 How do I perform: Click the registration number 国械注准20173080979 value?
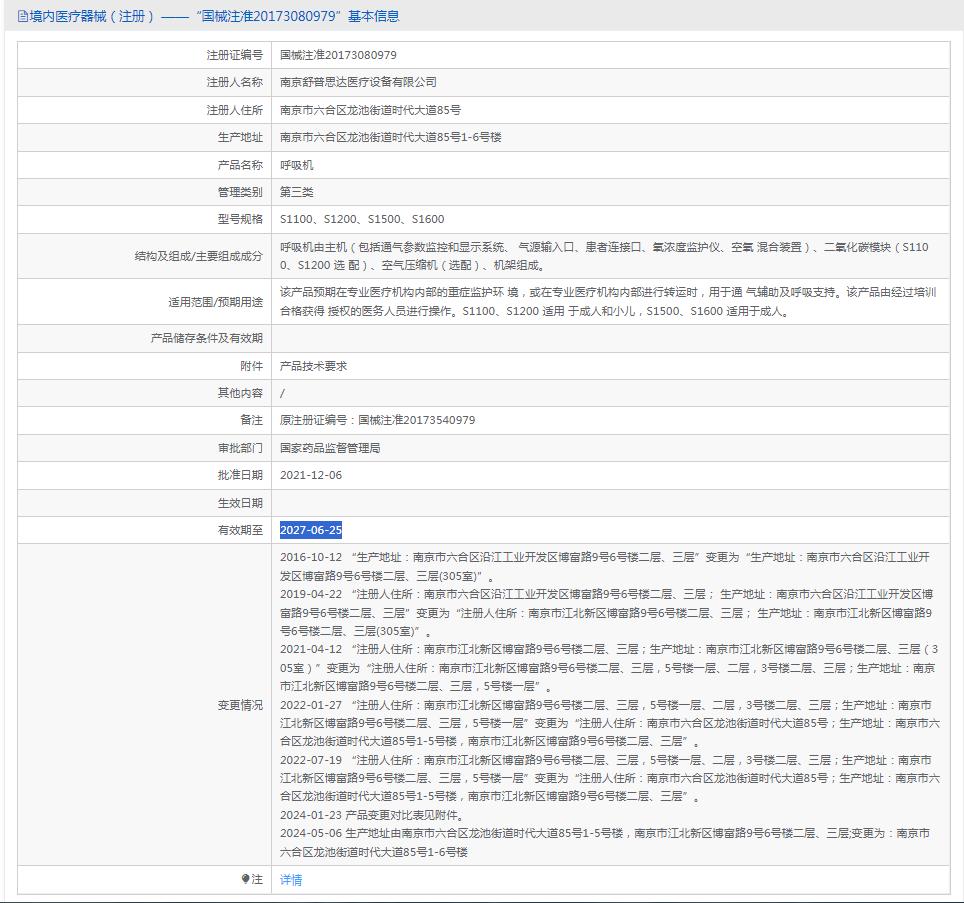click(x=338, y=55)
